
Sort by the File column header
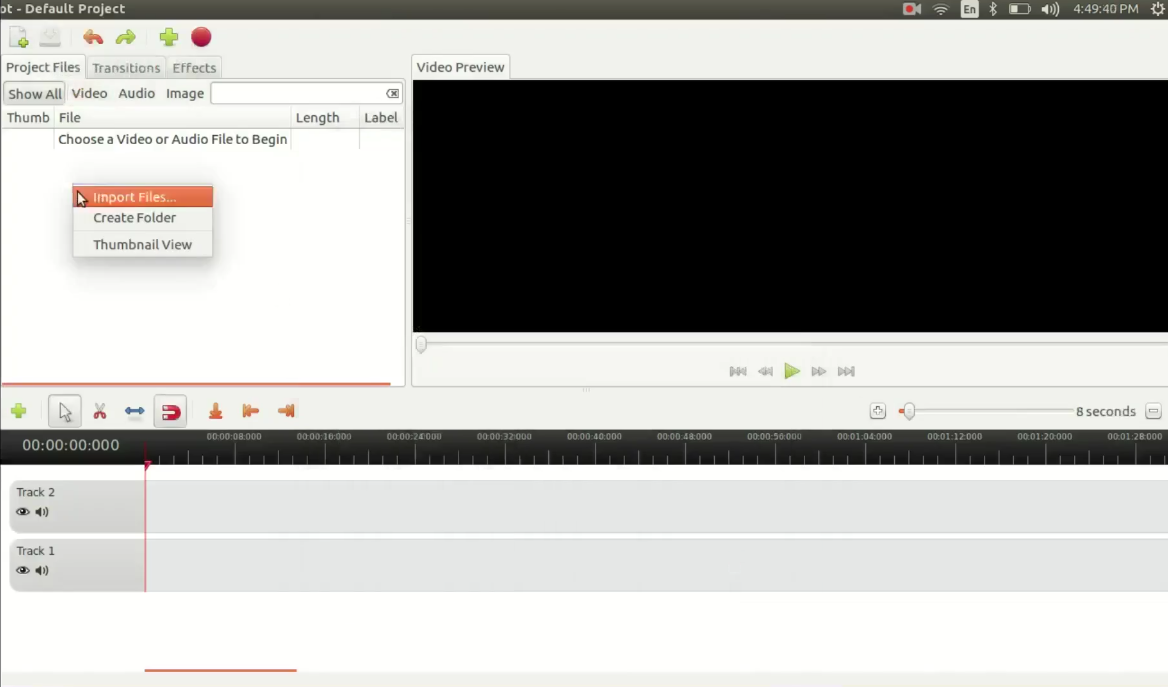click(173, 118)
